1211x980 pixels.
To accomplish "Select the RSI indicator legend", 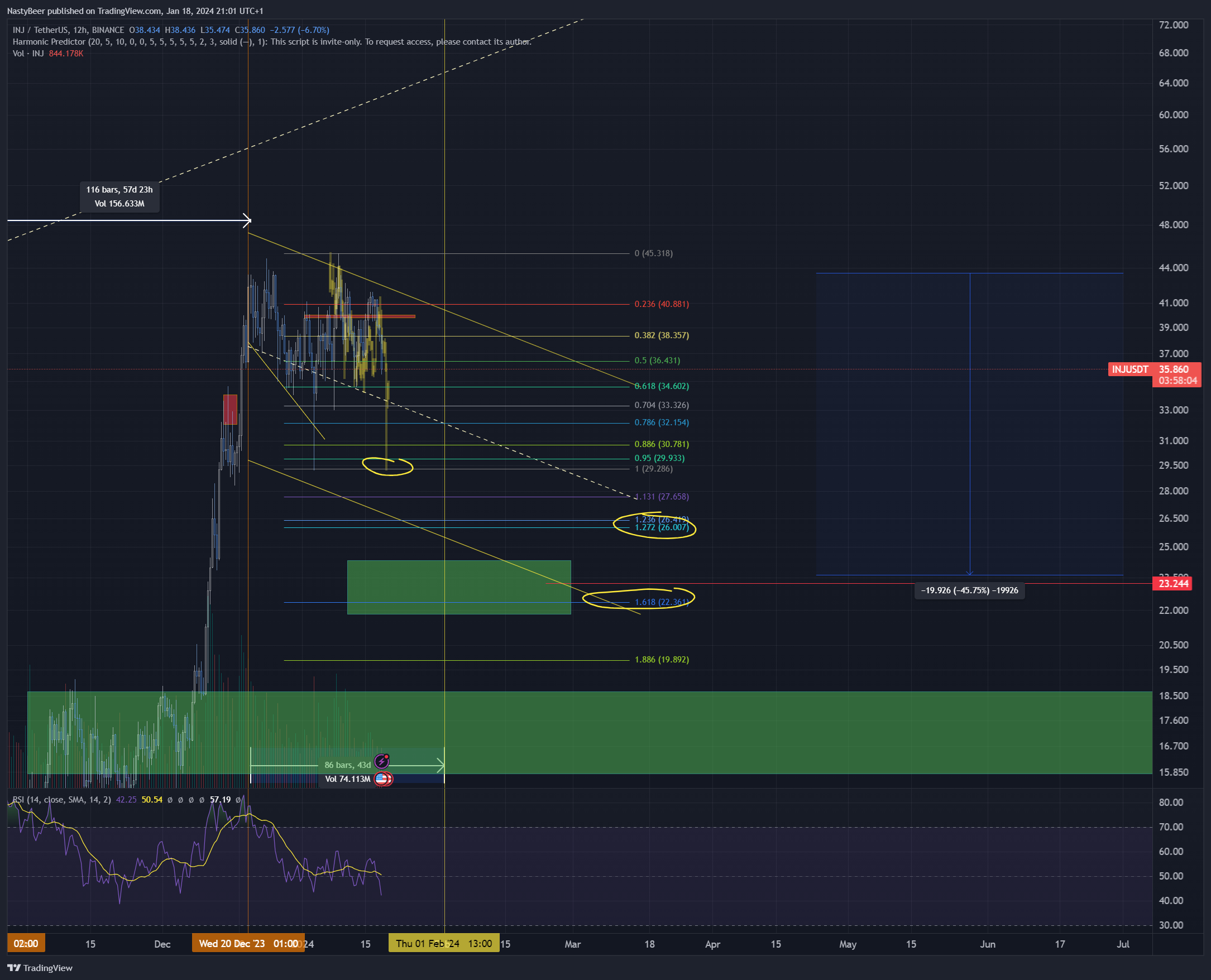I will [x=61, y=799].
